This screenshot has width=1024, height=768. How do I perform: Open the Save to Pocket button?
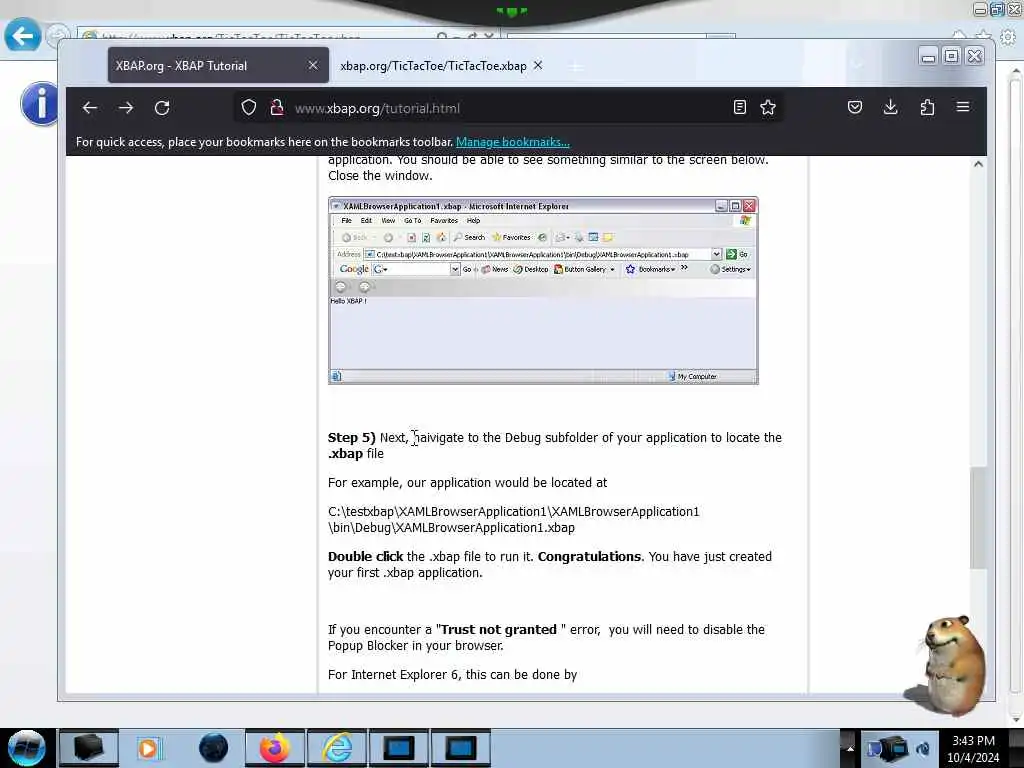[855, 107]
